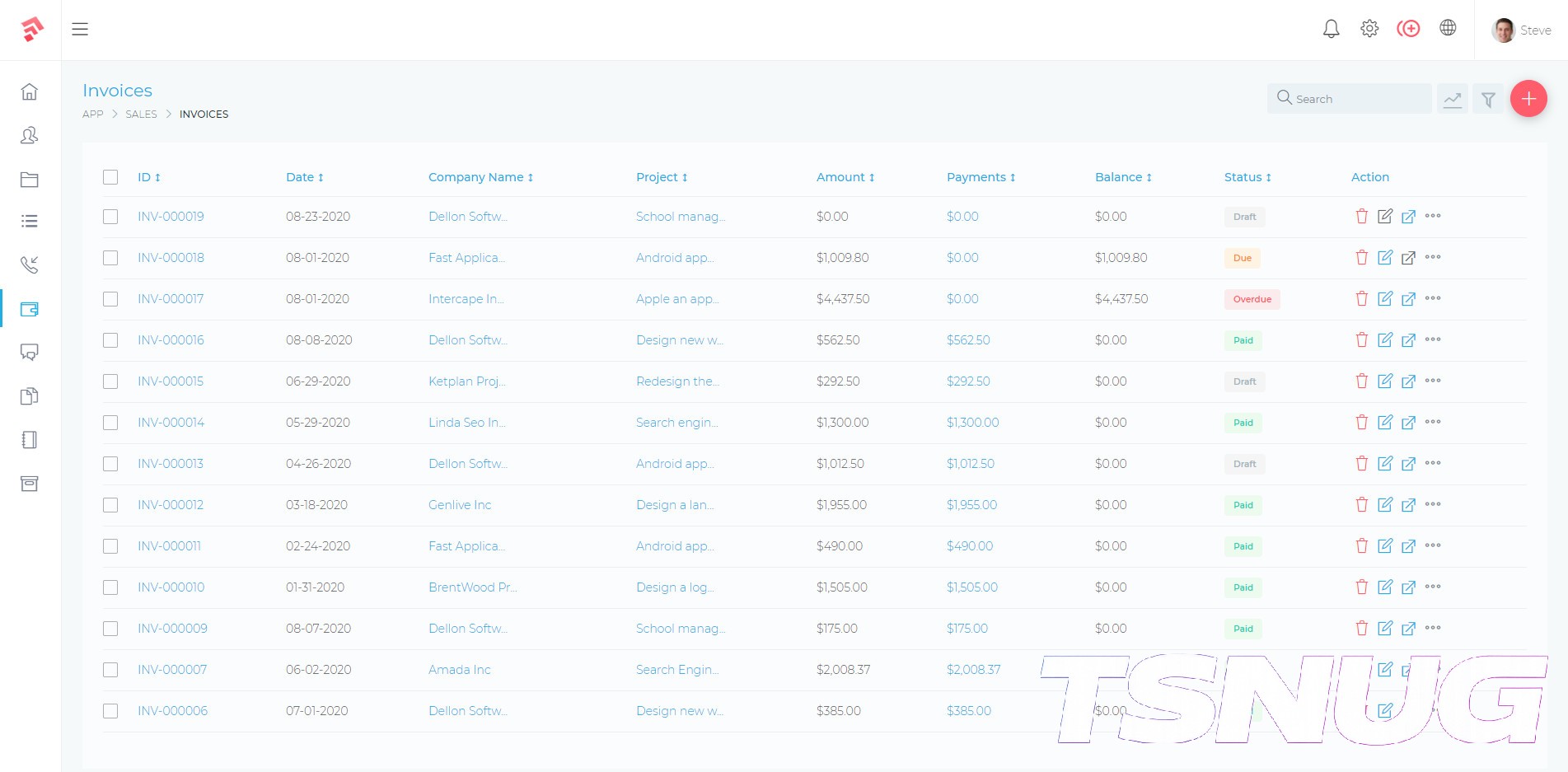Viewport: 1568px width, 772px height.
Task: Click the red quick-add circle icon in header
Action: coord(1408,29)
